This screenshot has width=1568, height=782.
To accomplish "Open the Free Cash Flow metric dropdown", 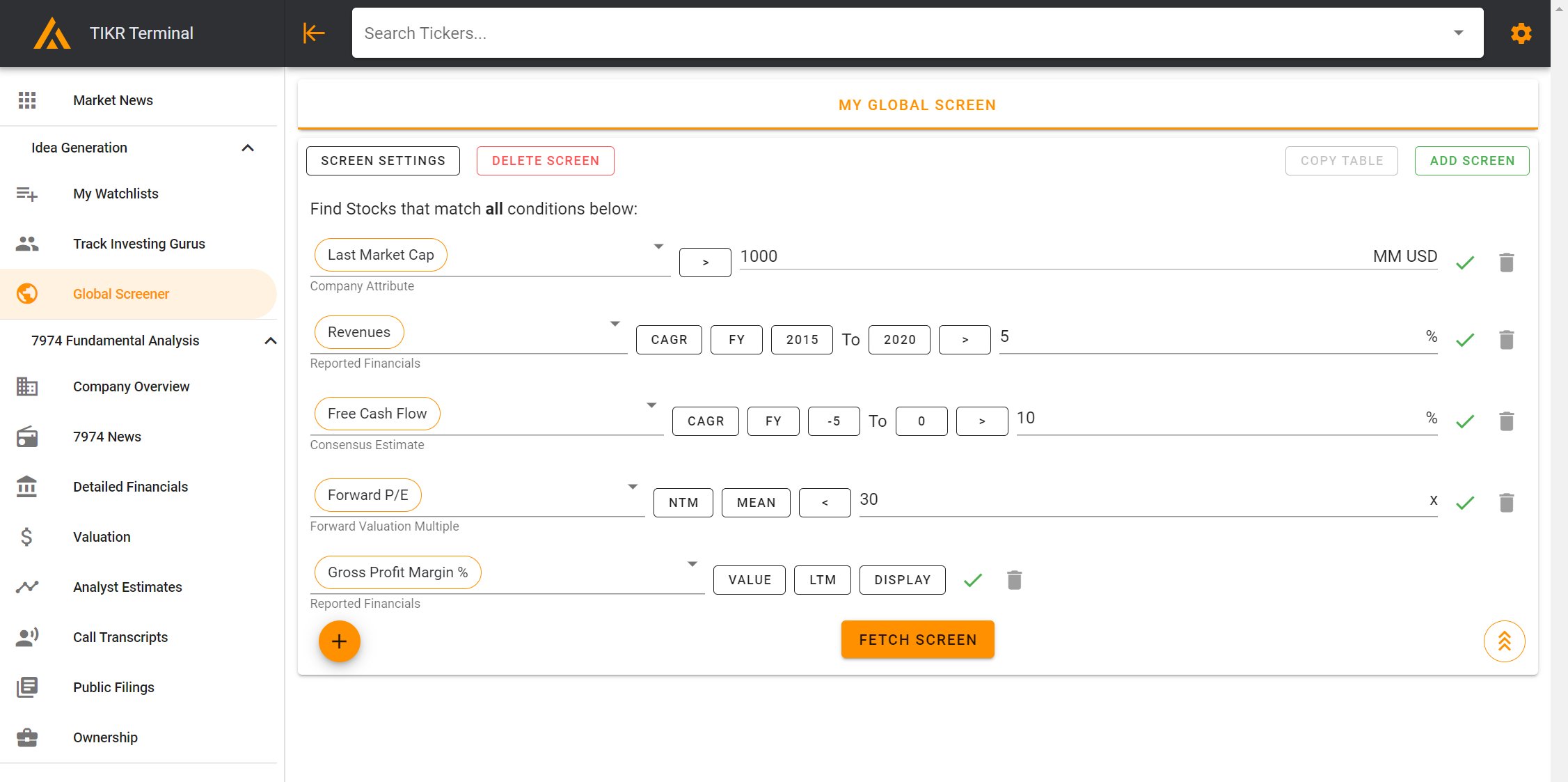I will click(651, 405).
